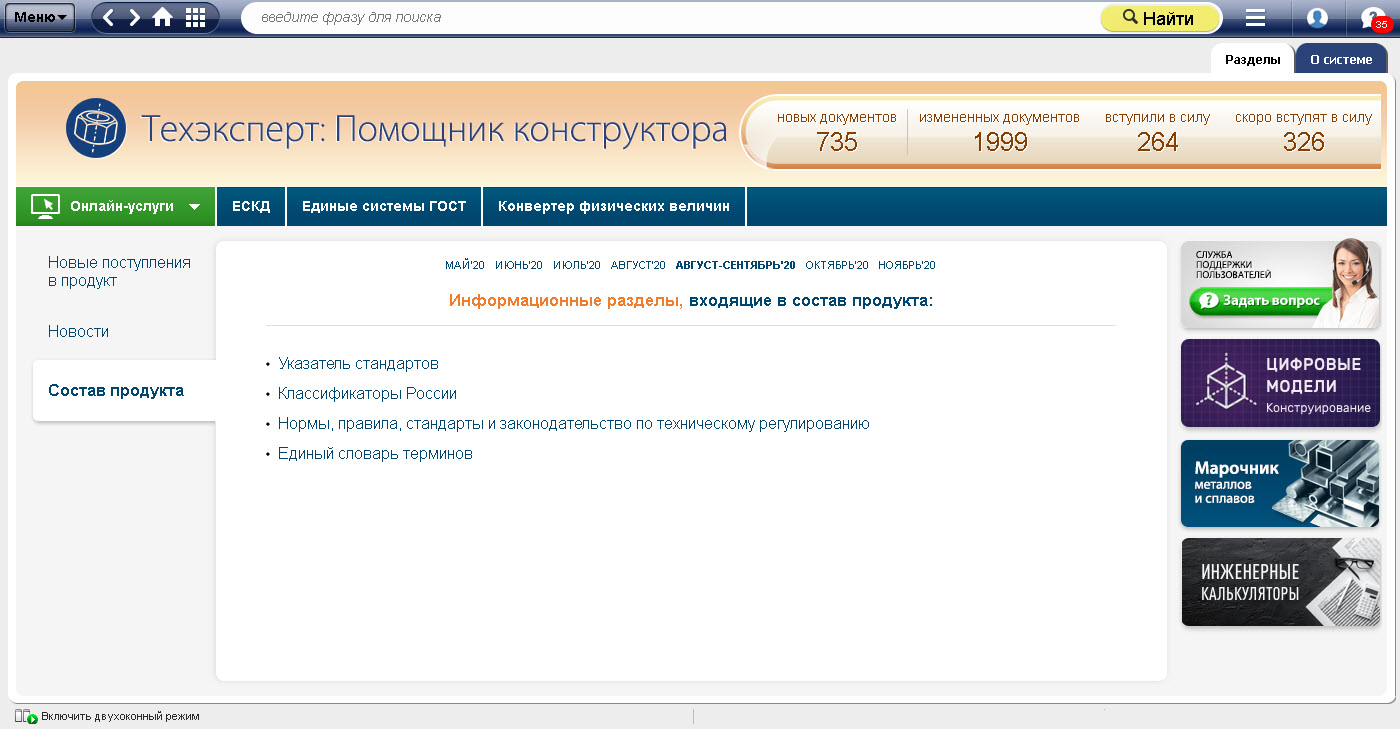Switch to the Разделы tab
The width and height of the screenshot is (1400, 729).
pos(1252,59)
